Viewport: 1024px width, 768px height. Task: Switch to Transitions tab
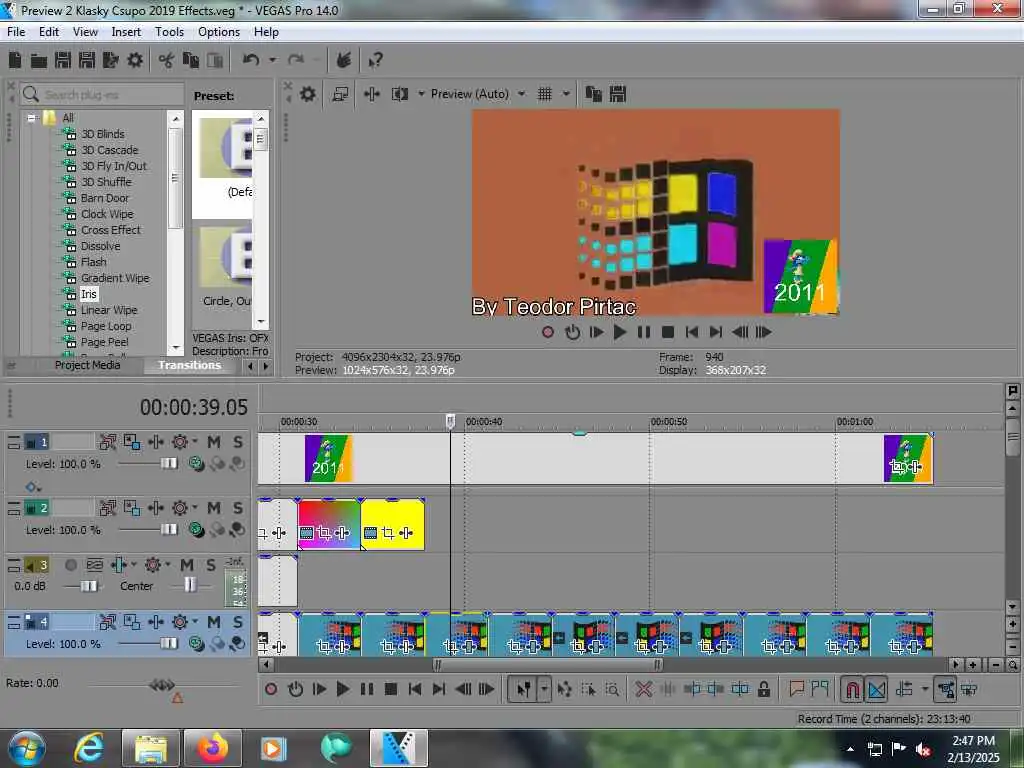tap(189, 365)
